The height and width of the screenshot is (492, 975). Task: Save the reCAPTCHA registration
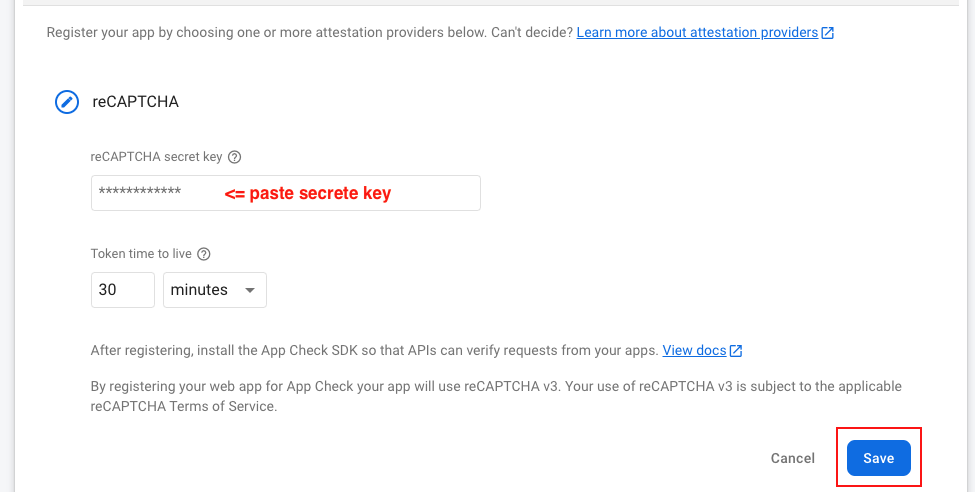pos(878,458)
